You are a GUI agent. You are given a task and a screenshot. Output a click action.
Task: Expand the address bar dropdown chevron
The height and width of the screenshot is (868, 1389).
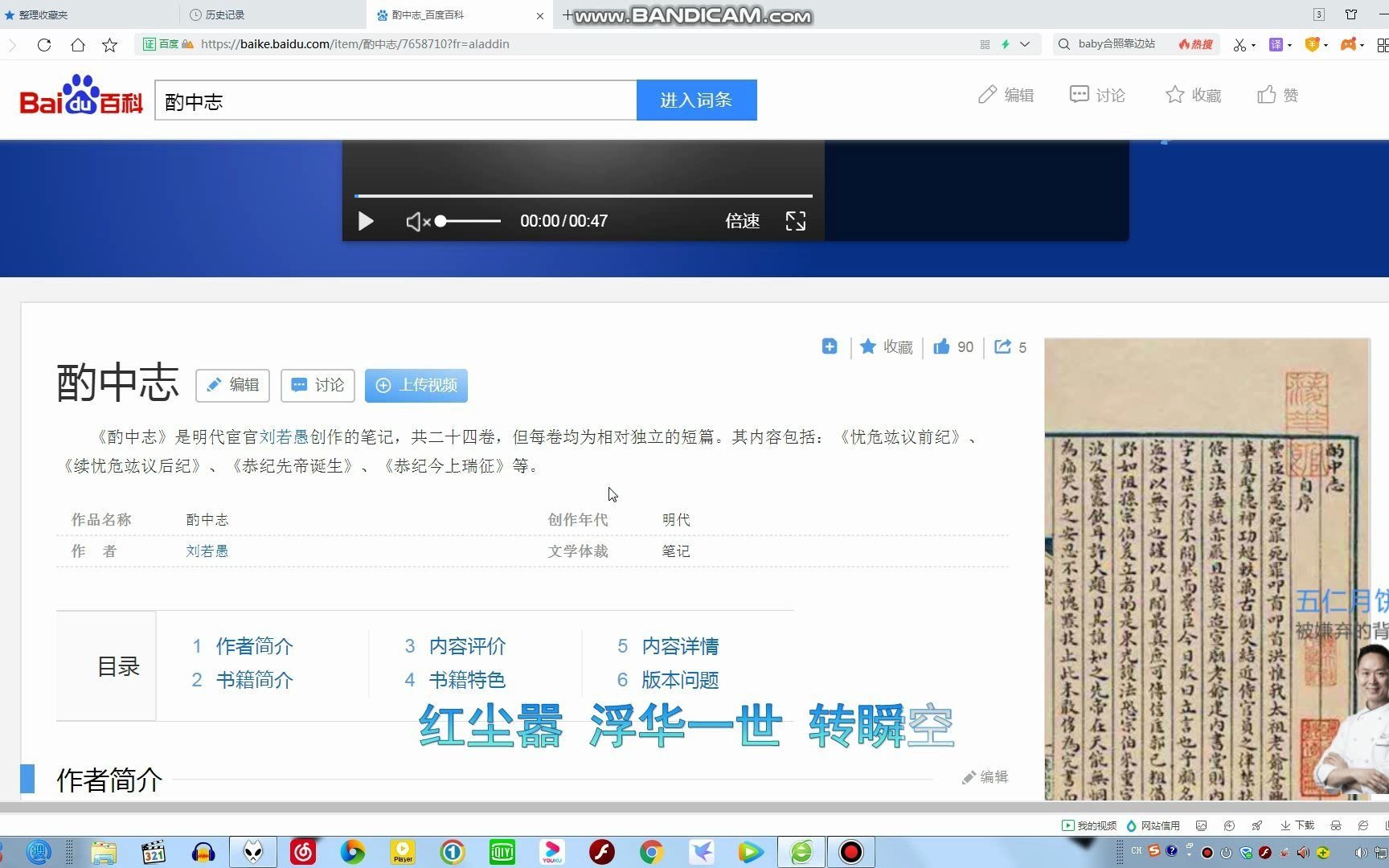click(x=1025, y=44)
